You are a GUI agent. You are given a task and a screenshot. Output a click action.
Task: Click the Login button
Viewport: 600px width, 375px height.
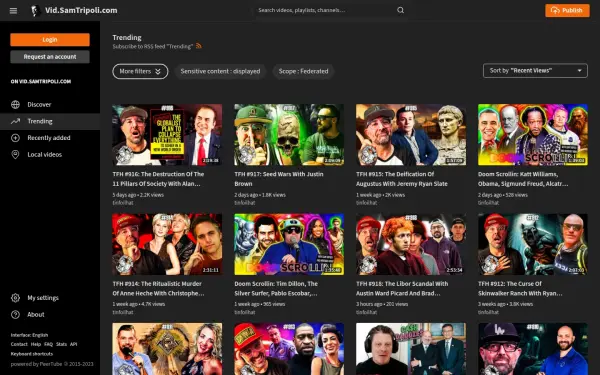tap(50, 40)
